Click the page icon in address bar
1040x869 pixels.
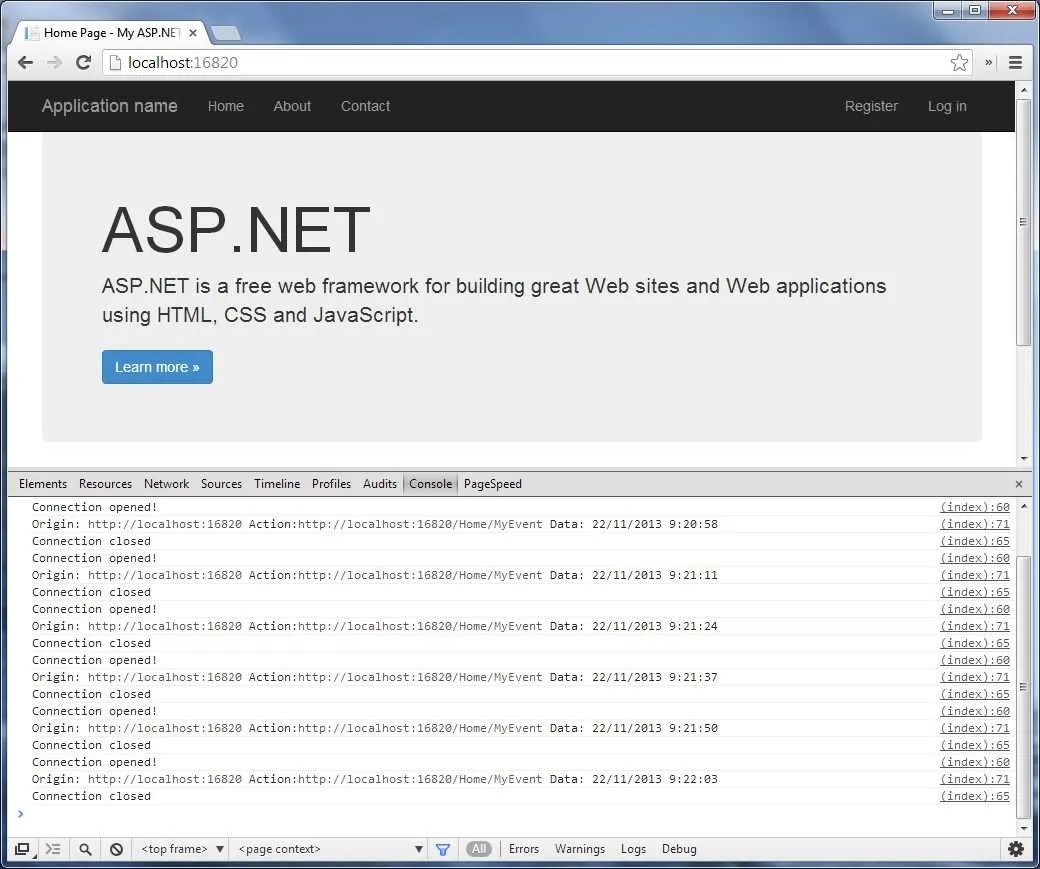115,62
